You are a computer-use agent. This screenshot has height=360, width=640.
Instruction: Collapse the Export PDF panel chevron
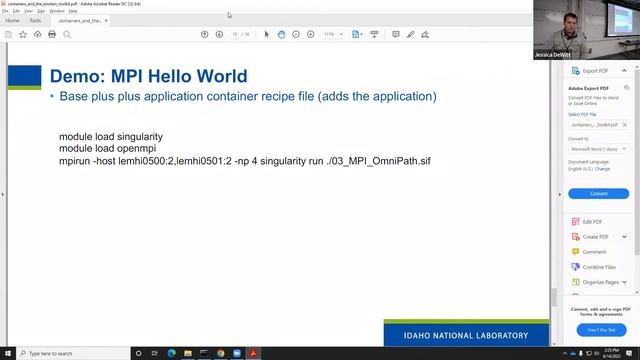click(x=624, y=71)
